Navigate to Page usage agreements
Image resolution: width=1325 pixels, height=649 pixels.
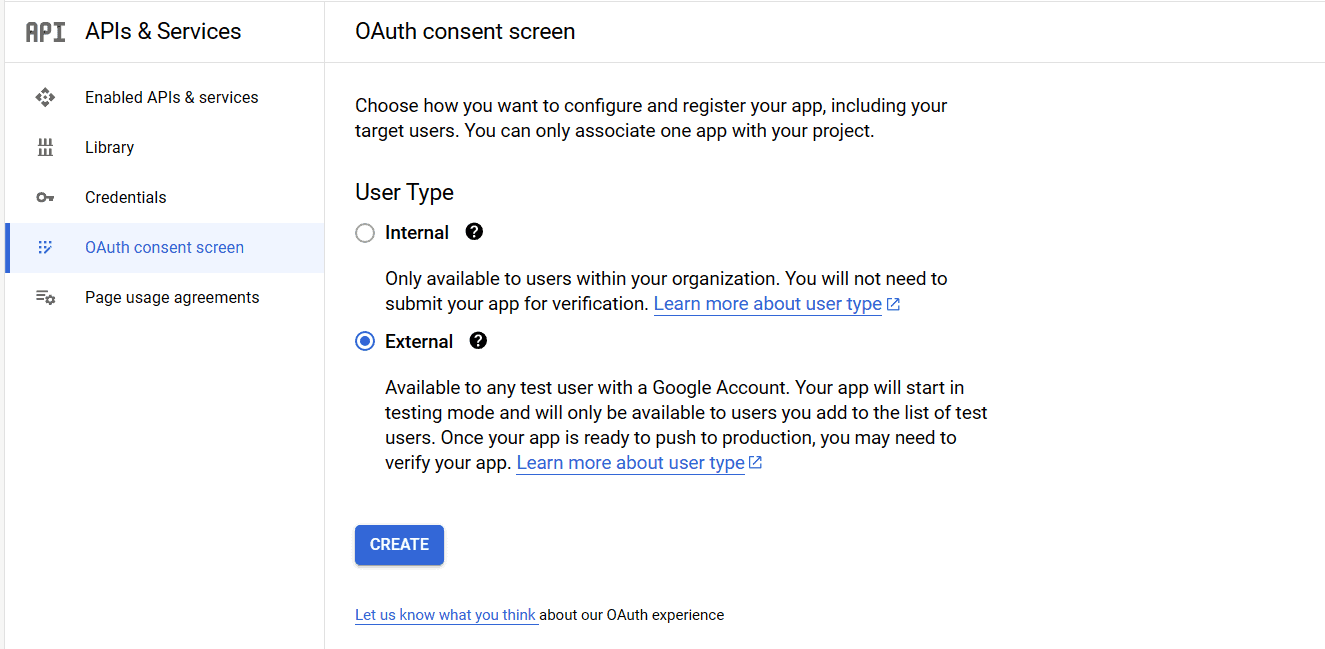tap(172, 297)
